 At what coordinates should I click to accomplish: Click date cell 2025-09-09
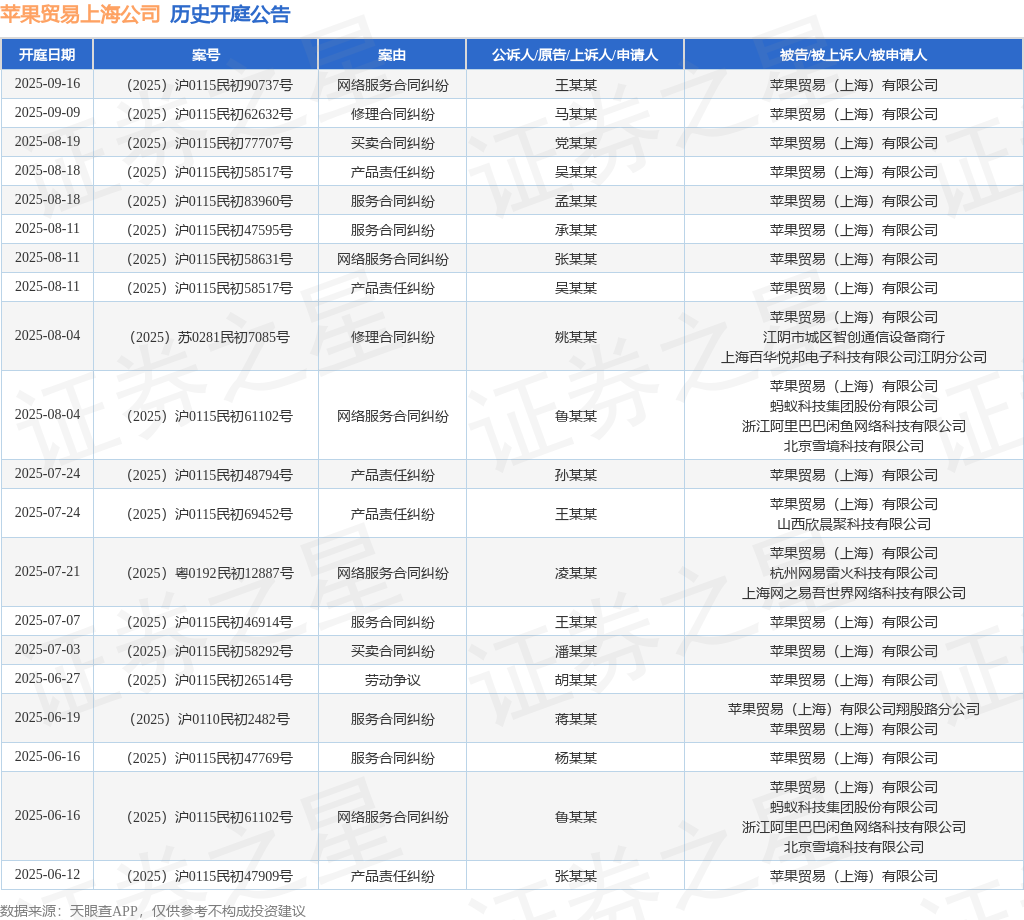[x=47, y=112]
